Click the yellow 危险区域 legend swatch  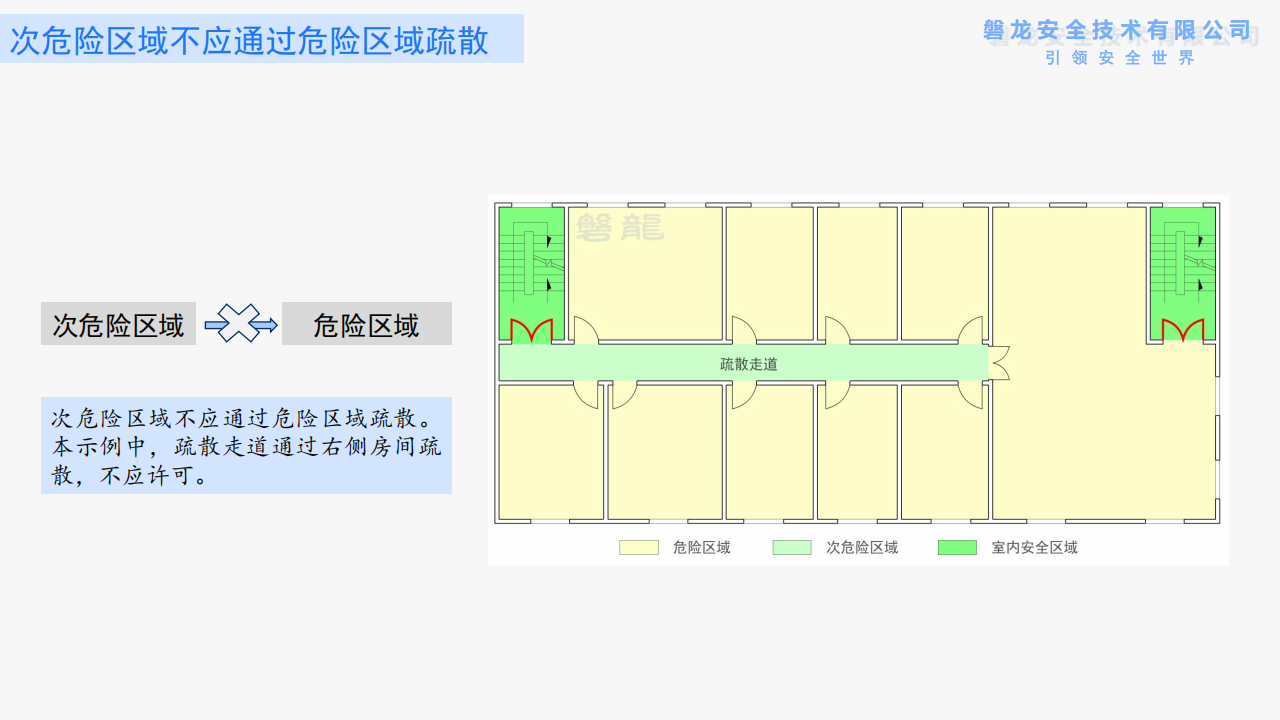tap(638, 547)
